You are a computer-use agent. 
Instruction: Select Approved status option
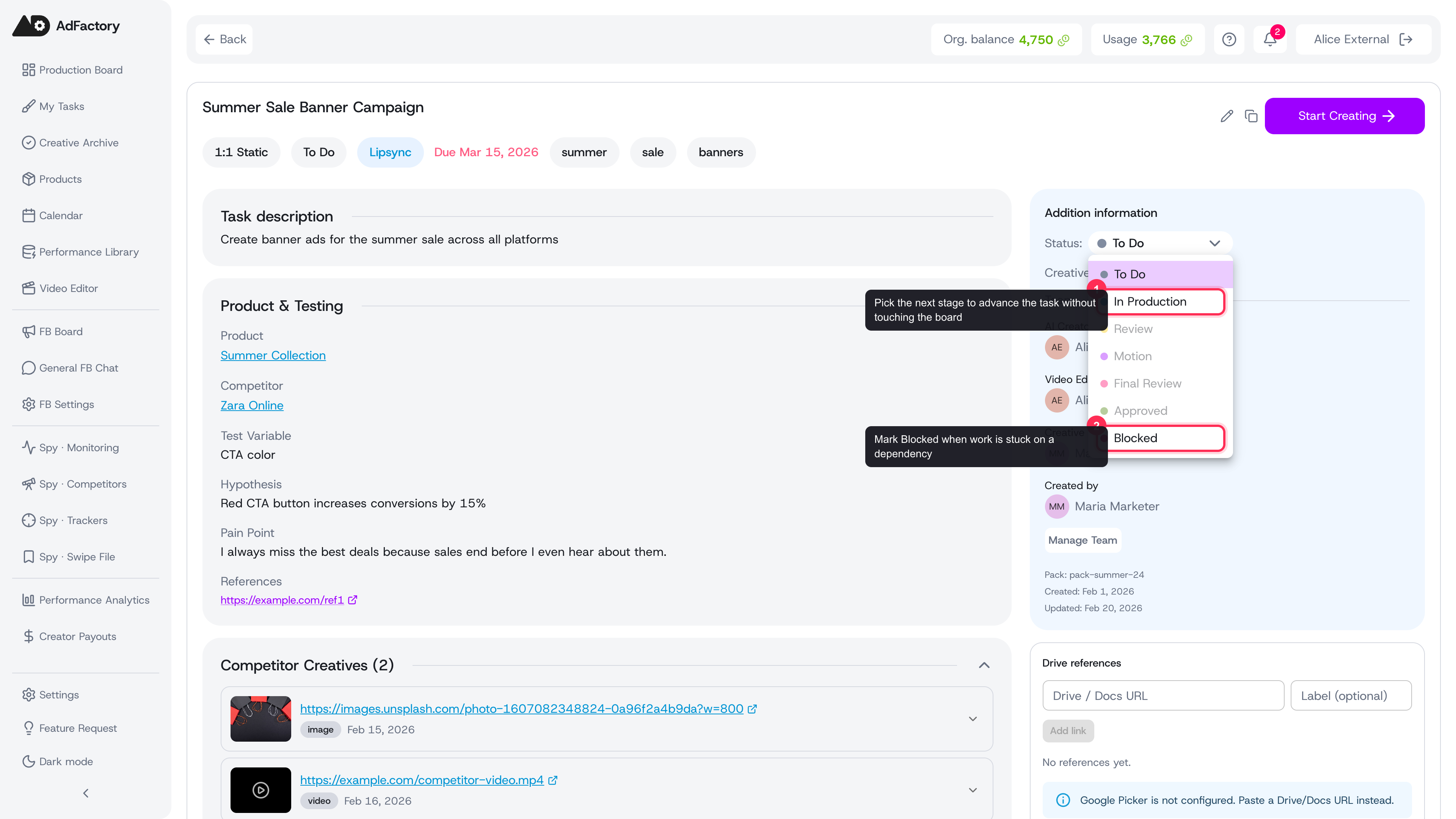point(1160,411)
